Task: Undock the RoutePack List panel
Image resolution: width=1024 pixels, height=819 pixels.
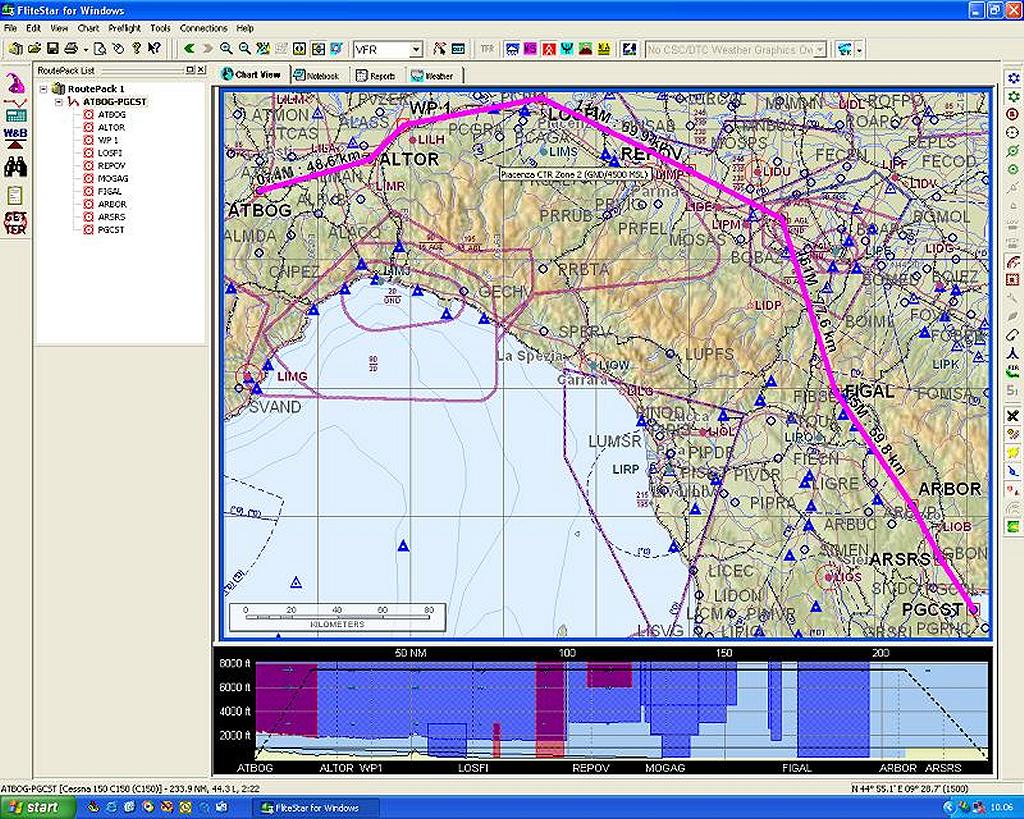Action: [190, 70]
